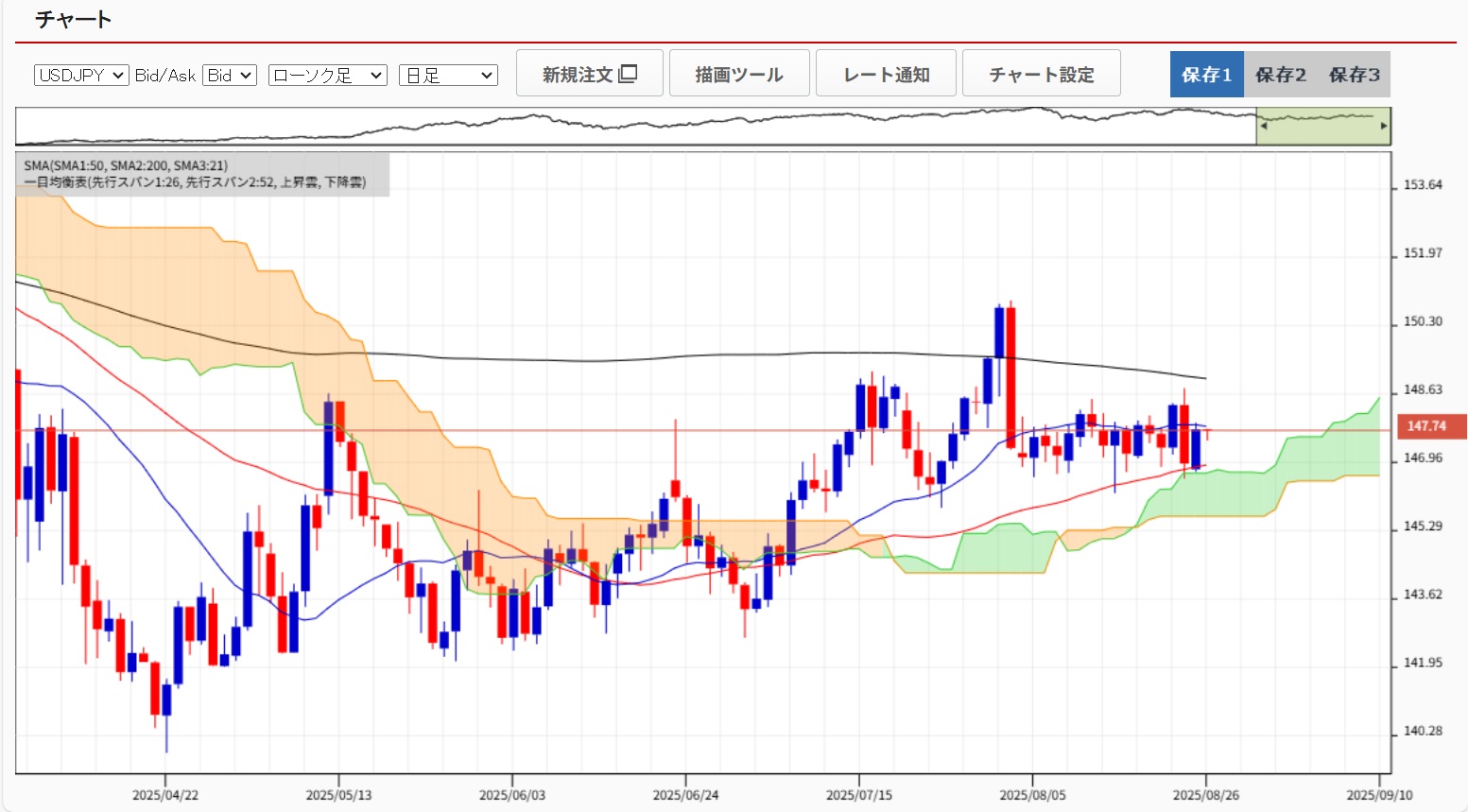Click the 146.96 price axis label
Viewport: 1468px width, 812px height.
pos(1423,458)
